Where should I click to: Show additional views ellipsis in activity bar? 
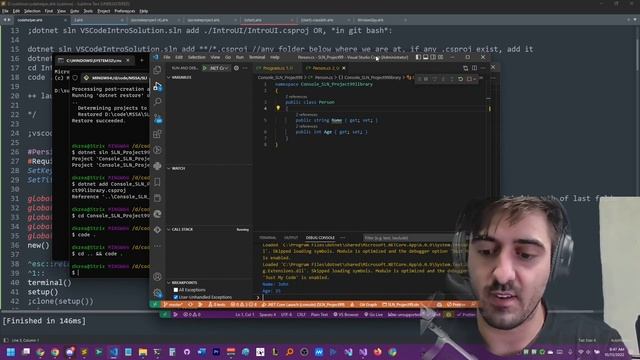tap(157, 245)
